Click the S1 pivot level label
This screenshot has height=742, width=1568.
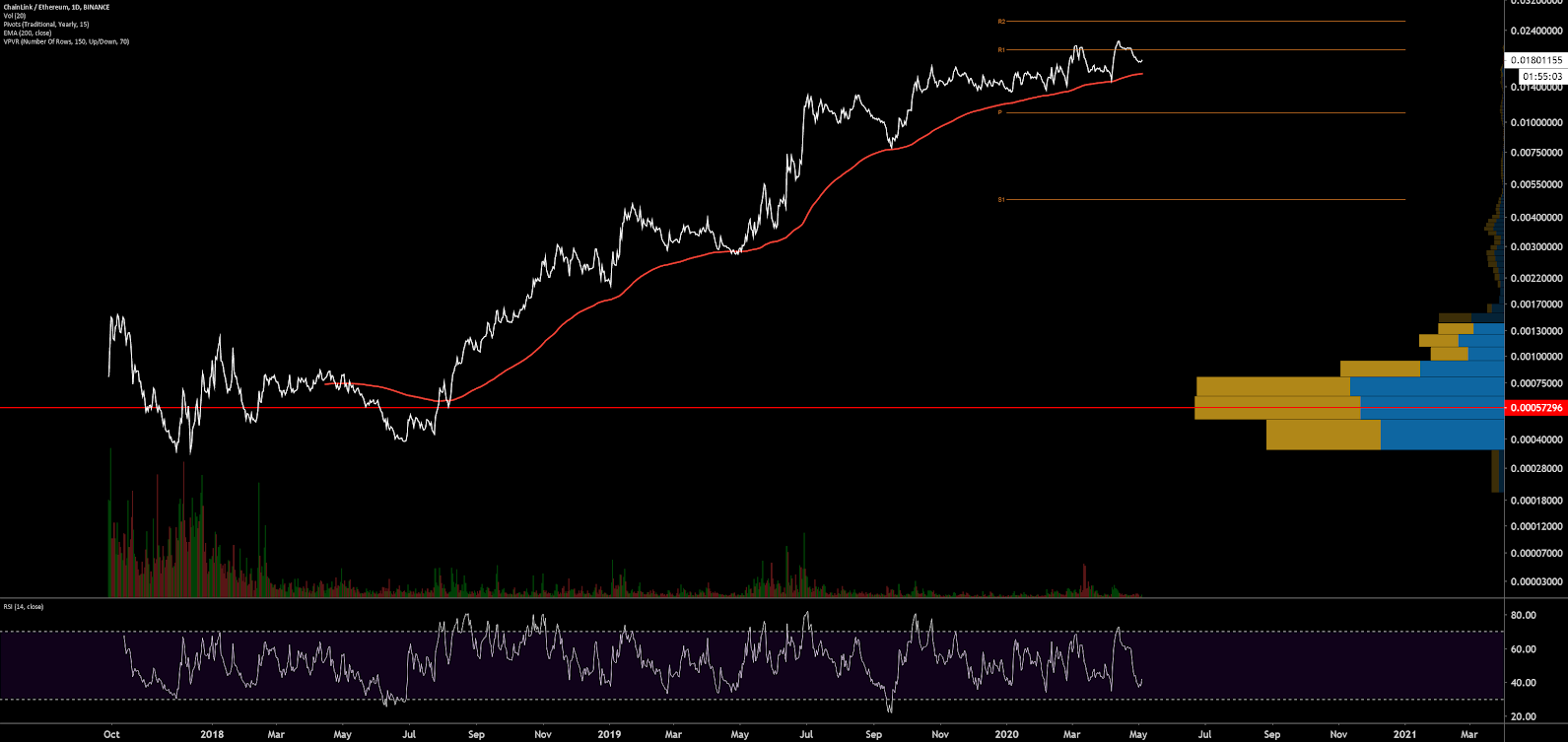(1001, 199)
